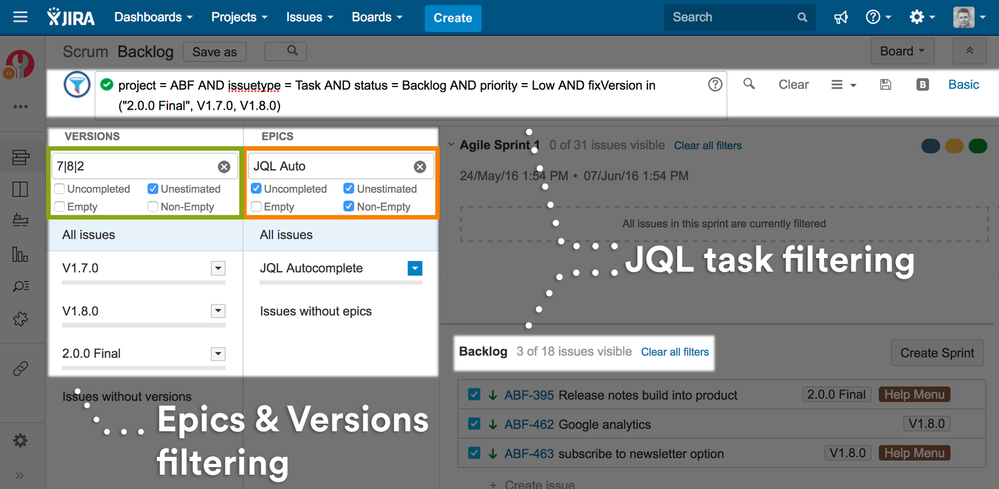This screenshot has height=489, width=999.
Task: Uncheck Versions Unestimated checkbox
Action: point(153,189)
